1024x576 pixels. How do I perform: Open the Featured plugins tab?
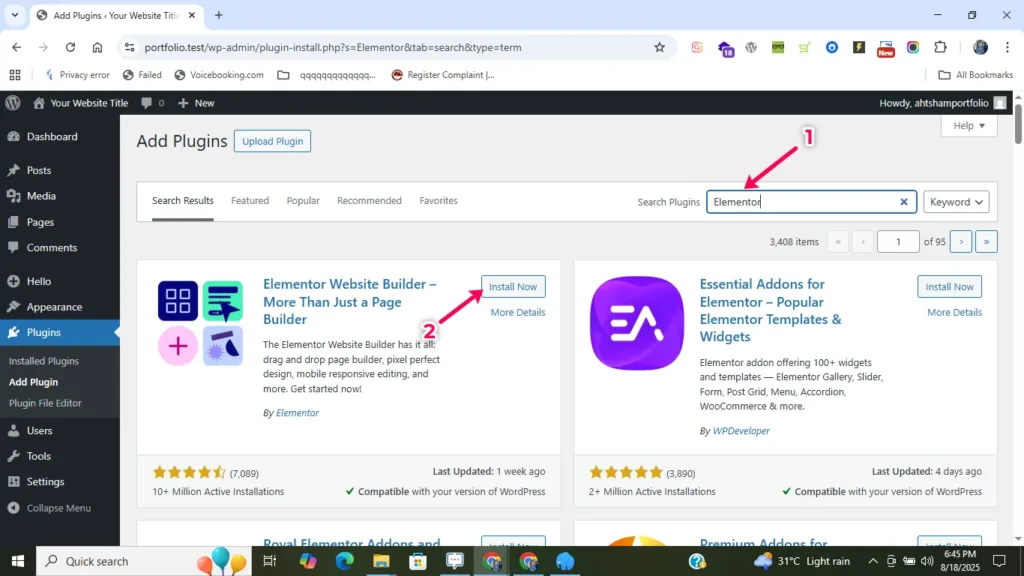pos(250,201)
